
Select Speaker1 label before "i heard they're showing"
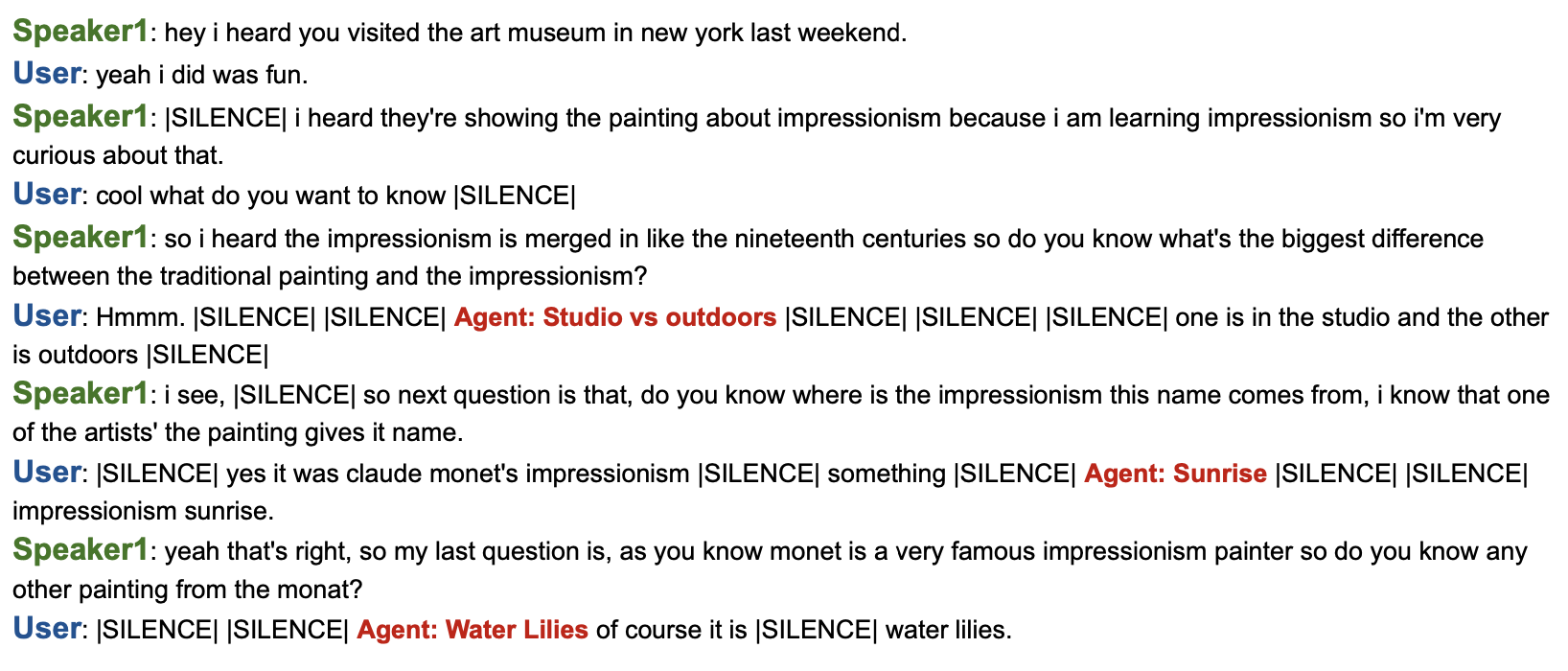pyautogui.click(x=81, y=117)
